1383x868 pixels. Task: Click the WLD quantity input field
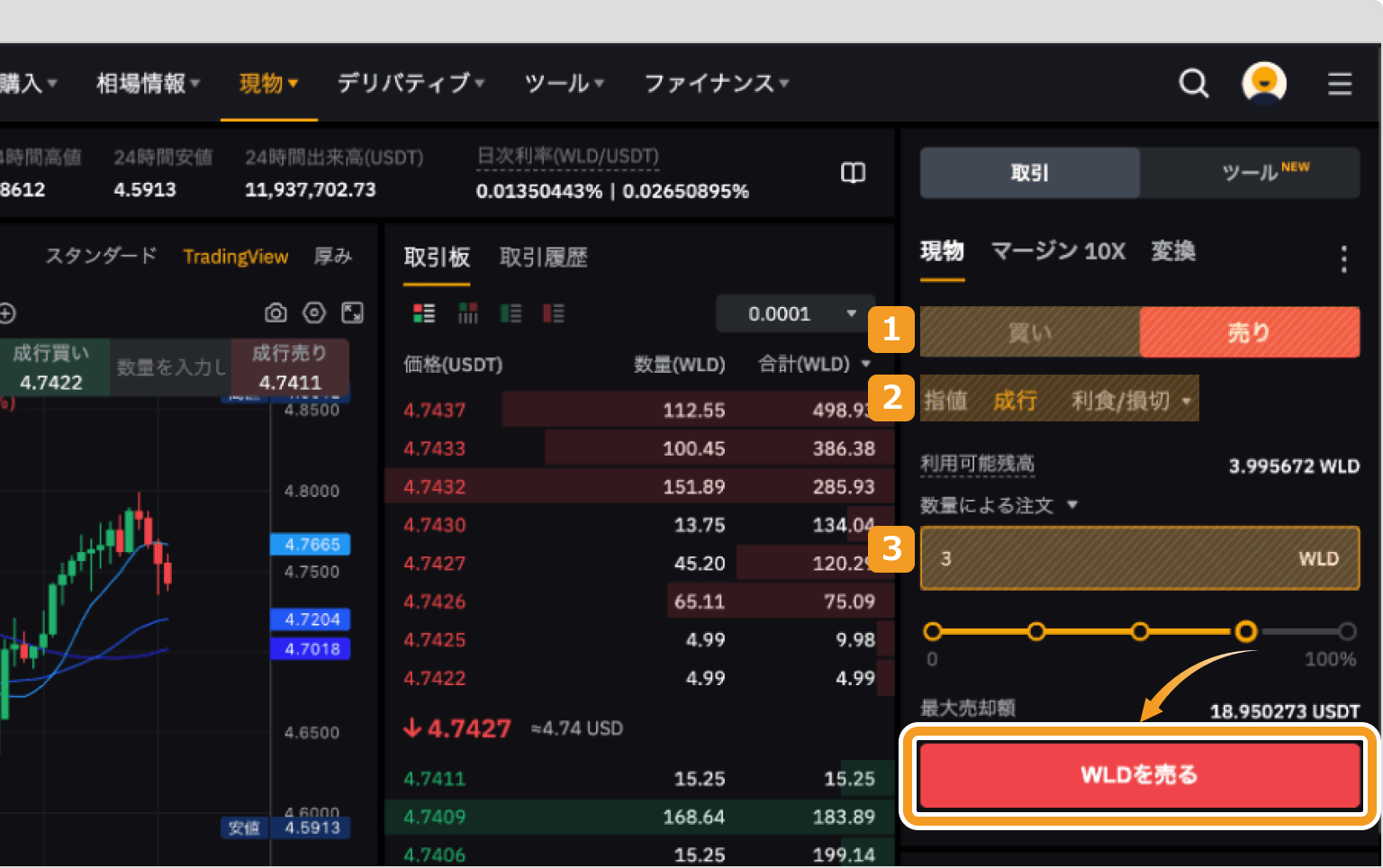1140,558
